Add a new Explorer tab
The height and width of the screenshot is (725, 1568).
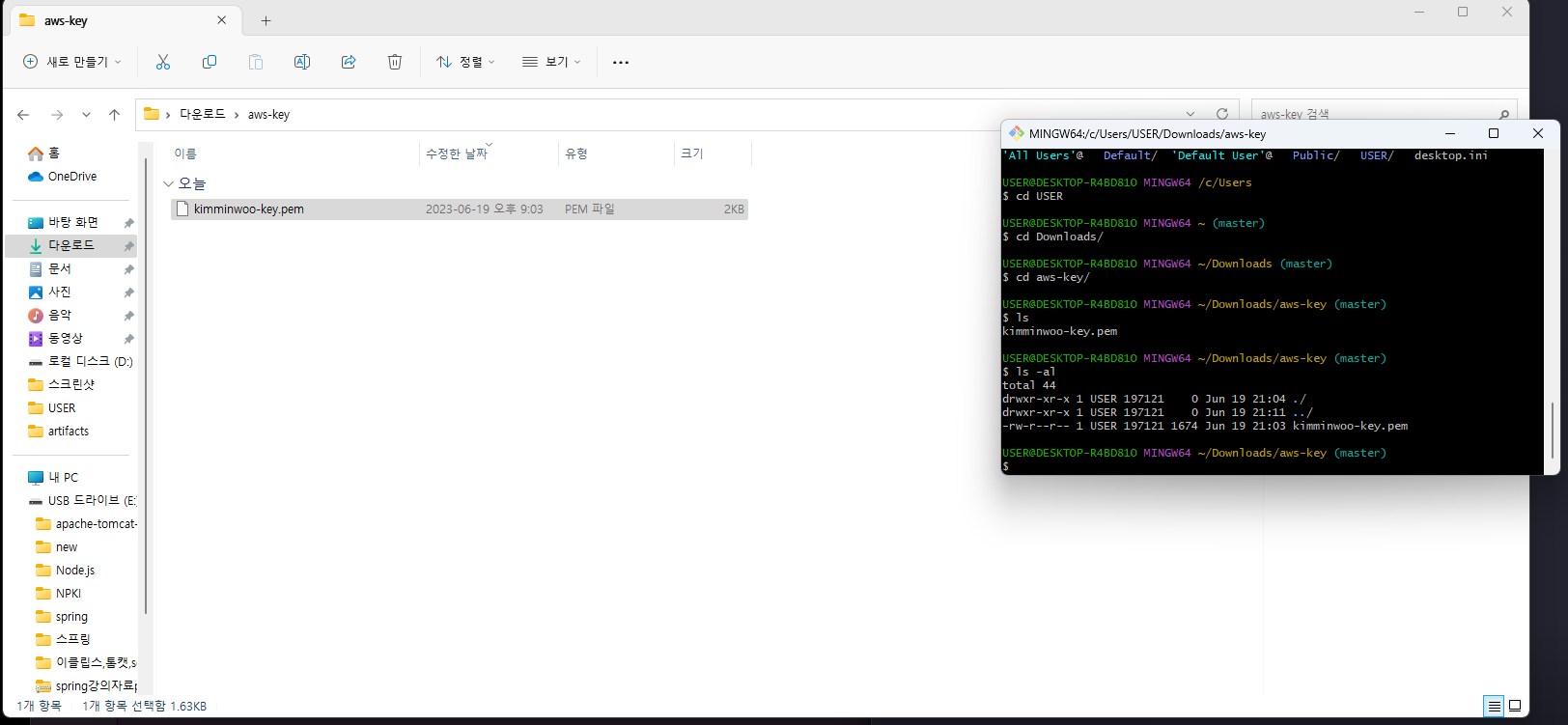tap(266, 20)
